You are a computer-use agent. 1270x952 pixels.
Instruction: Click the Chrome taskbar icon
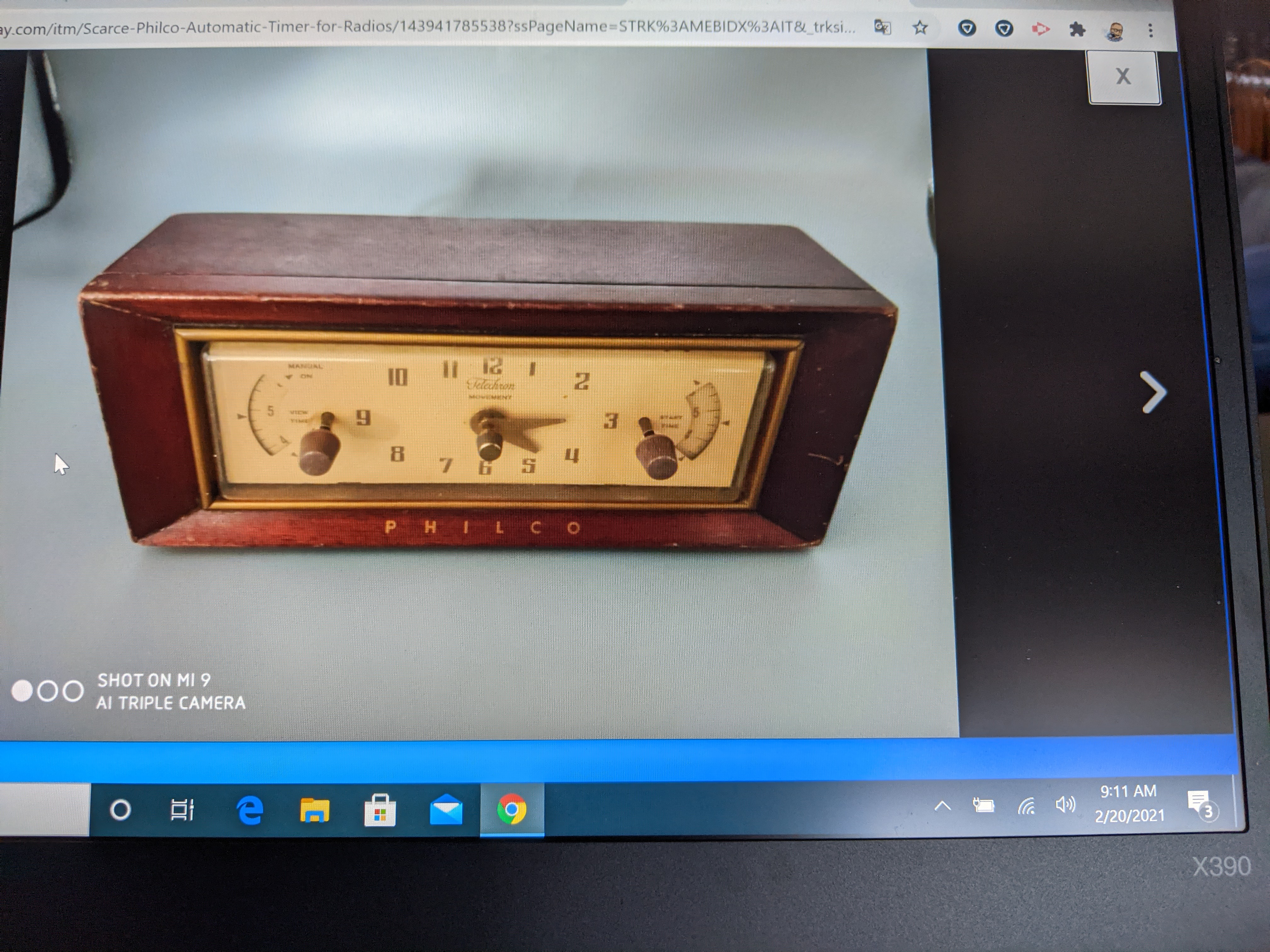click(x=512, y=810)
